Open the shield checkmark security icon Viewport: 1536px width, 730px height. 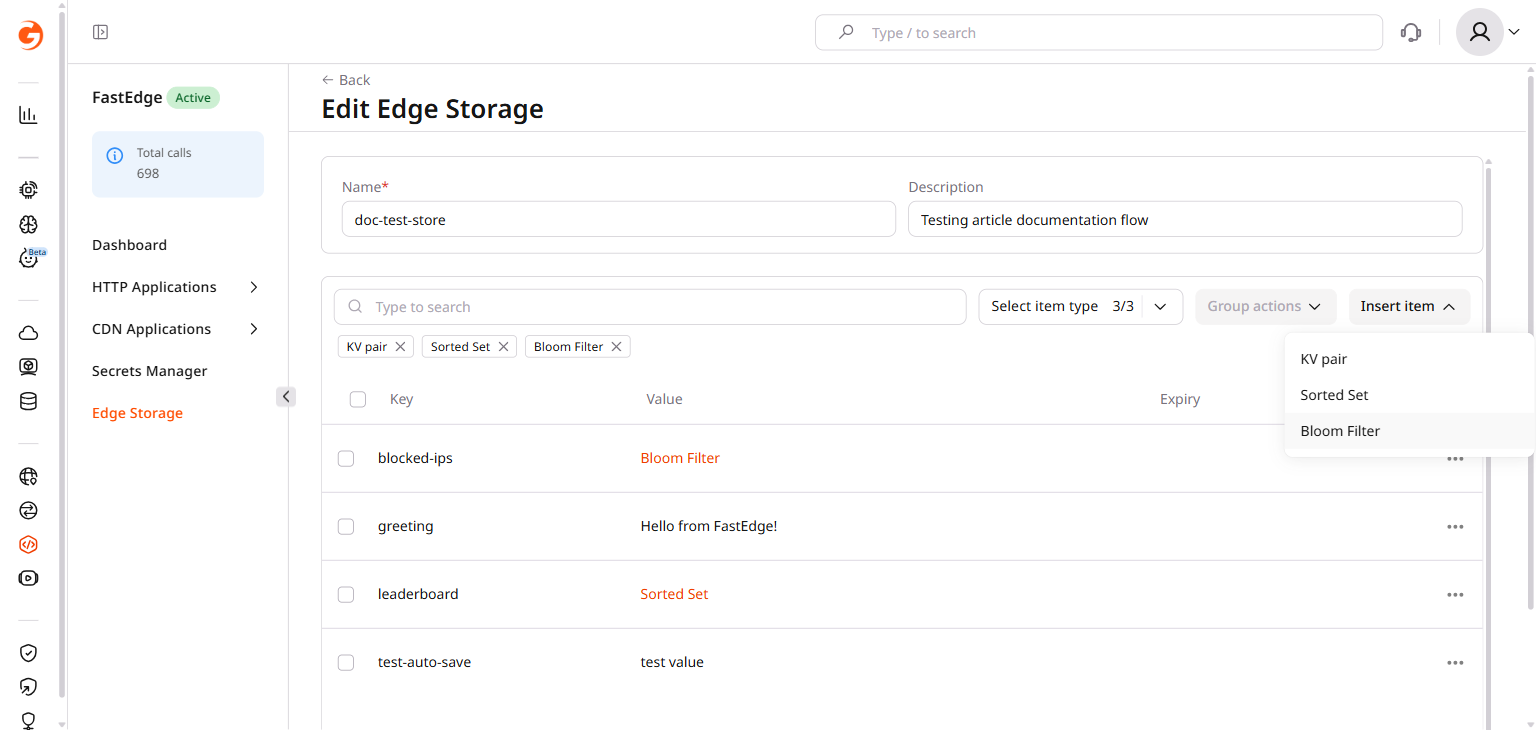pyautogui.click(x=28, y=653)
